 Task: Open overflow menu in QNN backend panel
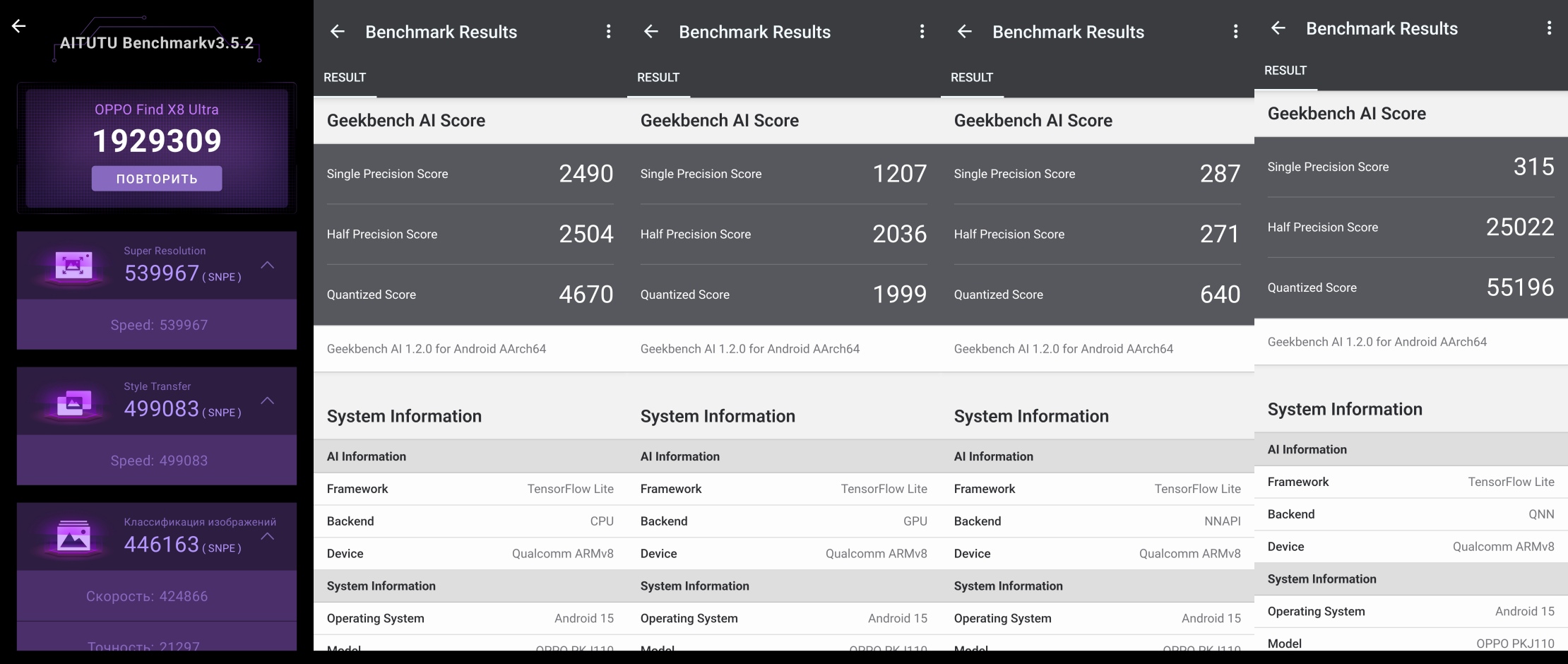(1549, 28)
